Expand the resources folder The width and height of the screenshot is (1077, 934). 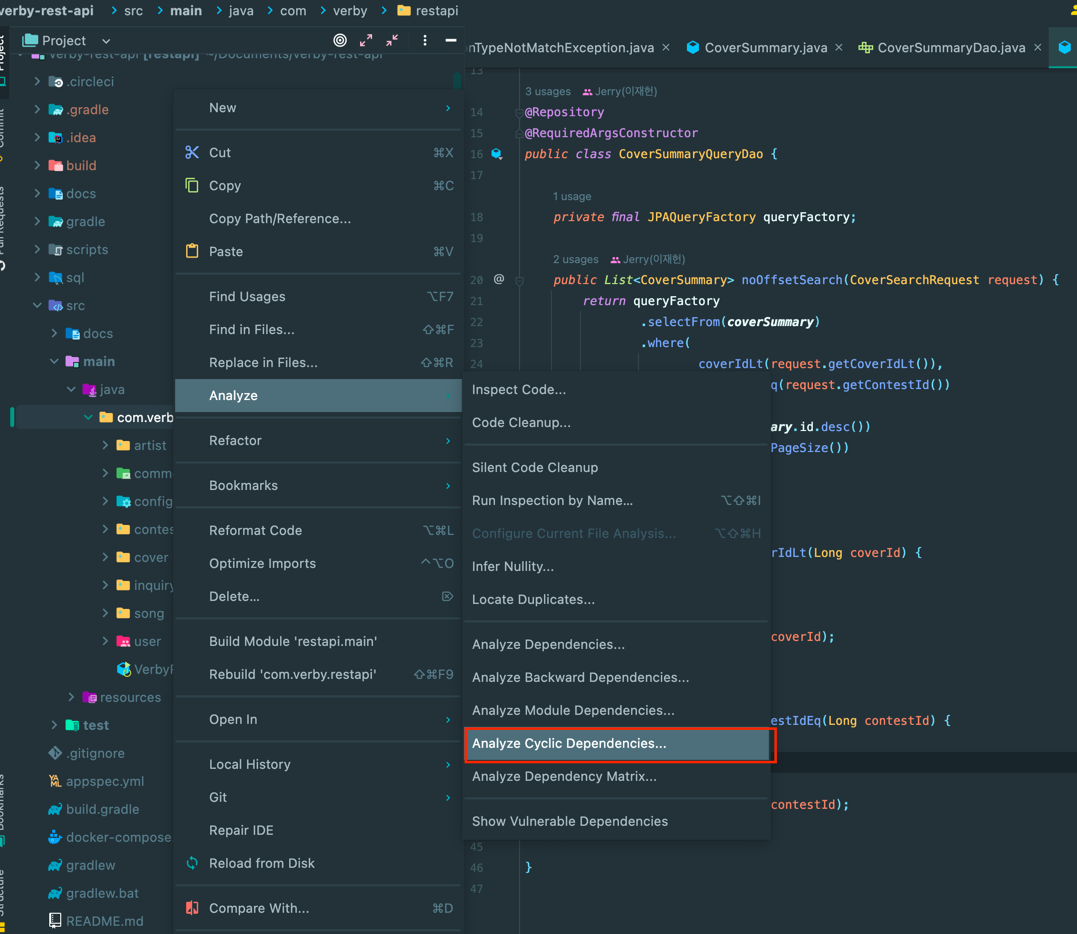coord(71,697)
